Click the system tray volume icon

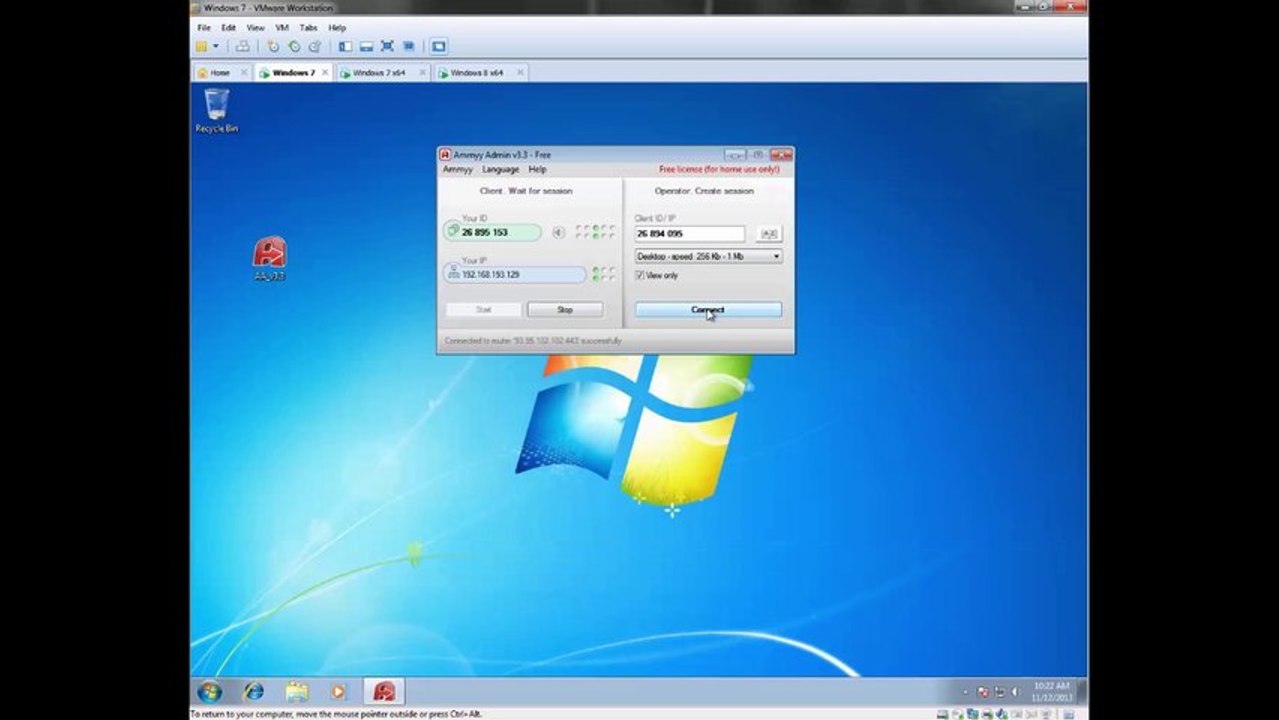(1016, 692)
